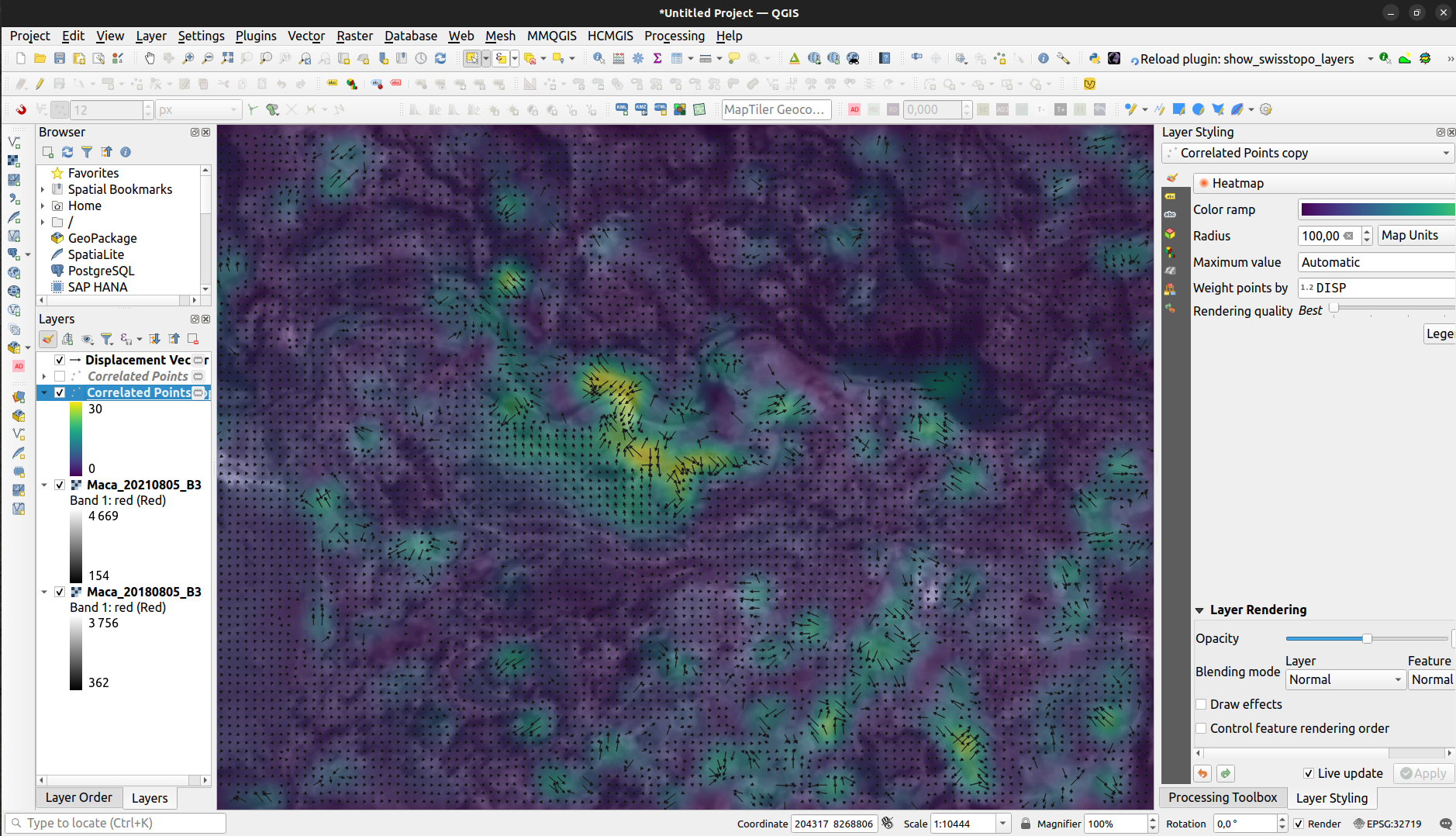The width and height of the screenshot is (1456, 836).
Task: Click the heatmap Color ramp swatch
Action: [x=1376, y=209]
